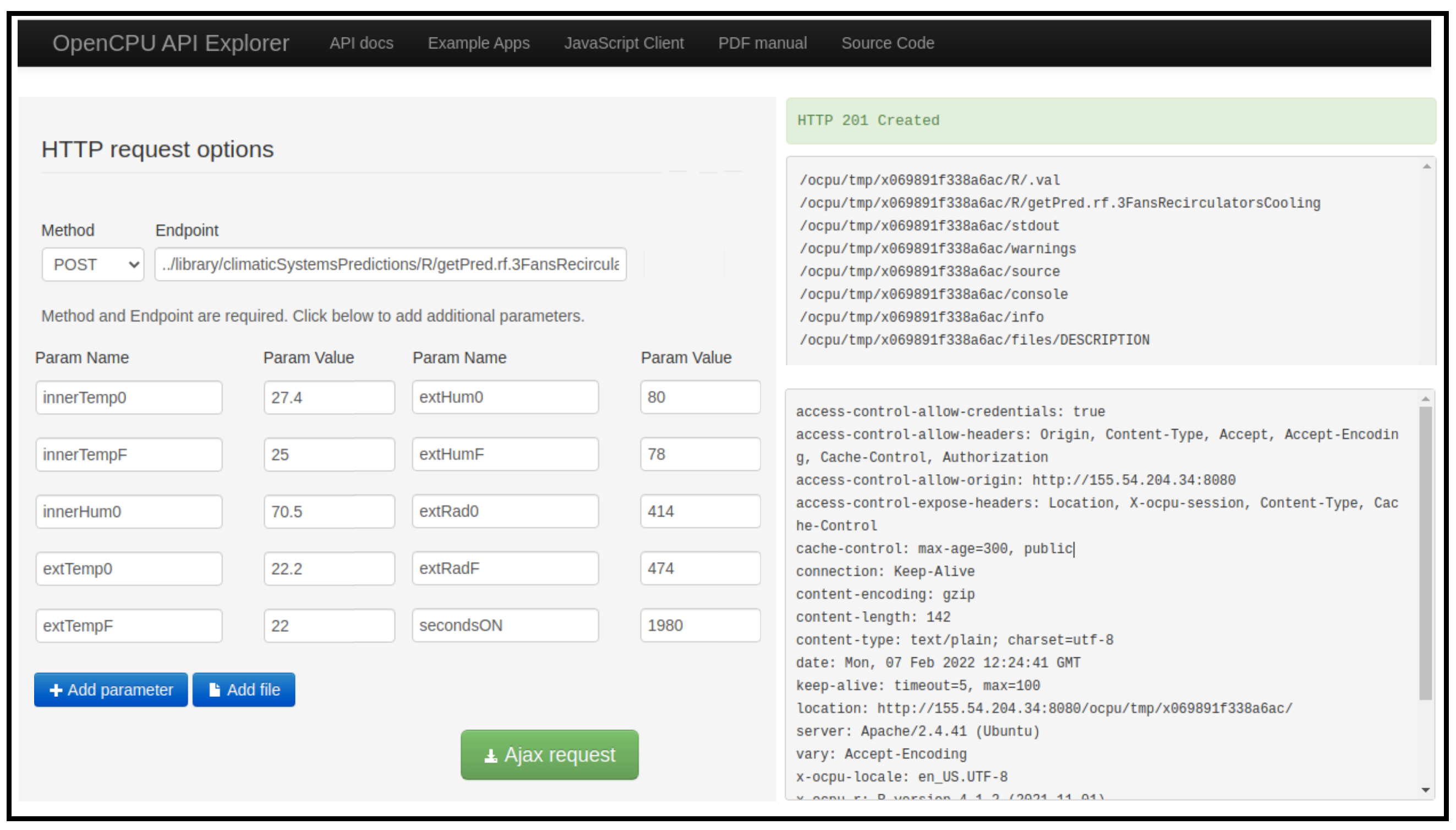Open the Source Code link
Image resolution: width=1456 pixels, height=830 pixels.
pyautogui.click(x=888, y=43)
